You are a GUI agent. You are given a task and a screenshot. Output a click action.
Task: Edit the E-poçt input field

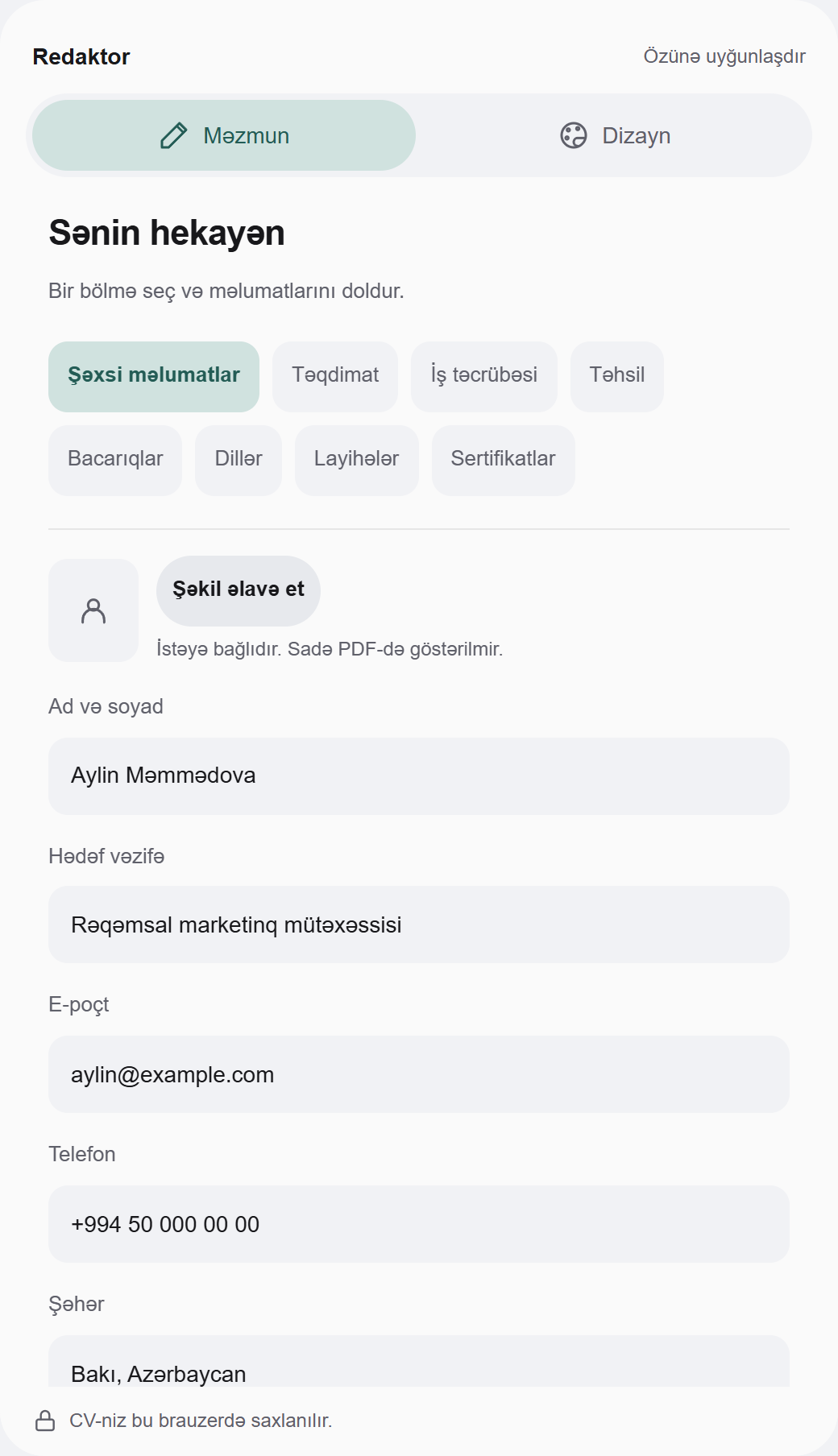coord(419,1074)
